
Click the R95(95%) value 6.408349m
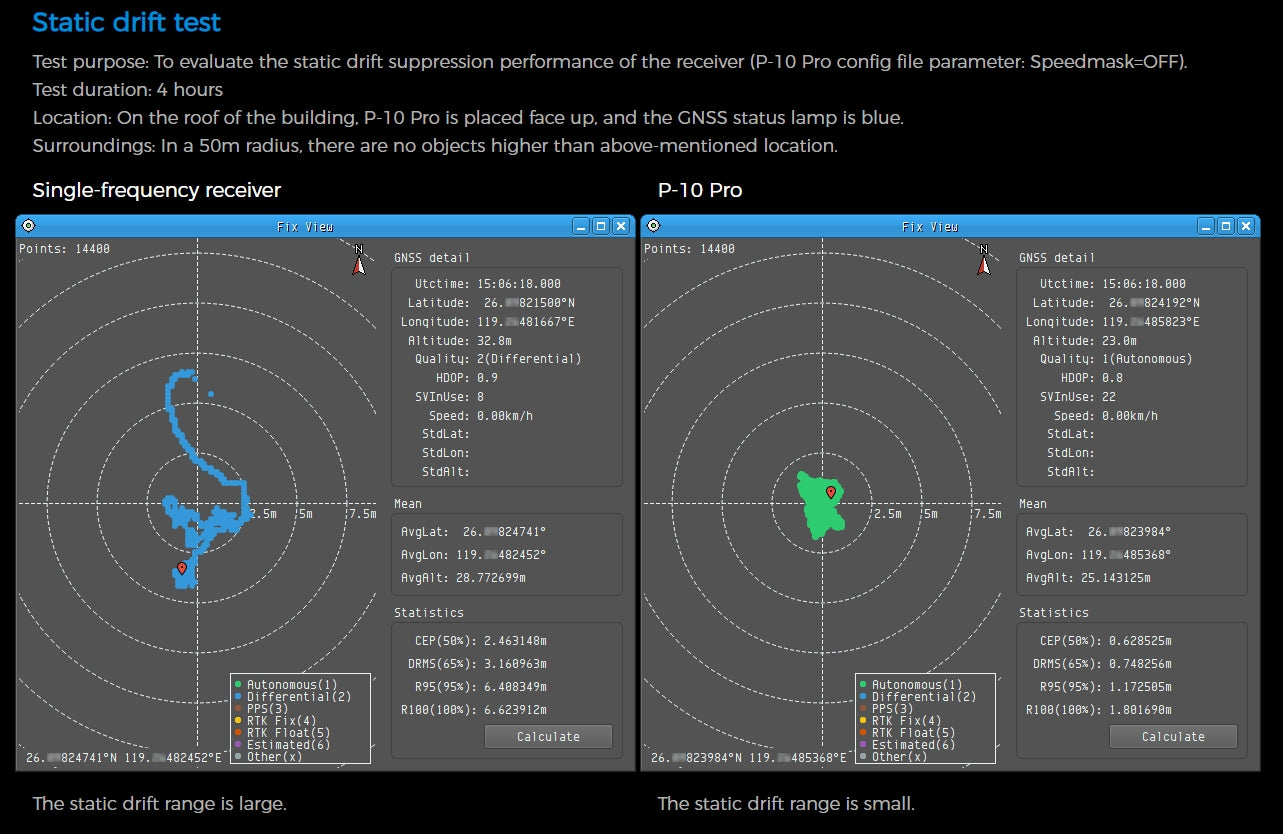coord(515,687)
